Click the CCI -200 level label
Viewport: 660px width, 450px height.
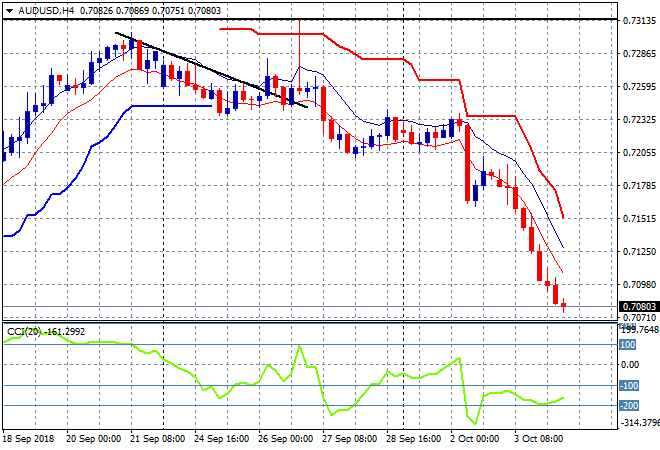coord(629,406)
